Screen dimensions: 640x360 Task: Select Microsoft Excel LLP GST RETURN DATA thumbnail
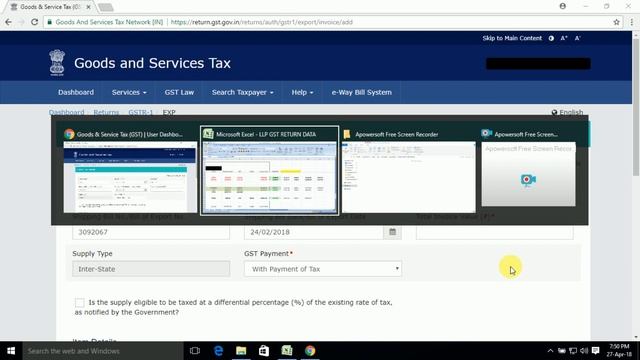[x=269, y=171]
